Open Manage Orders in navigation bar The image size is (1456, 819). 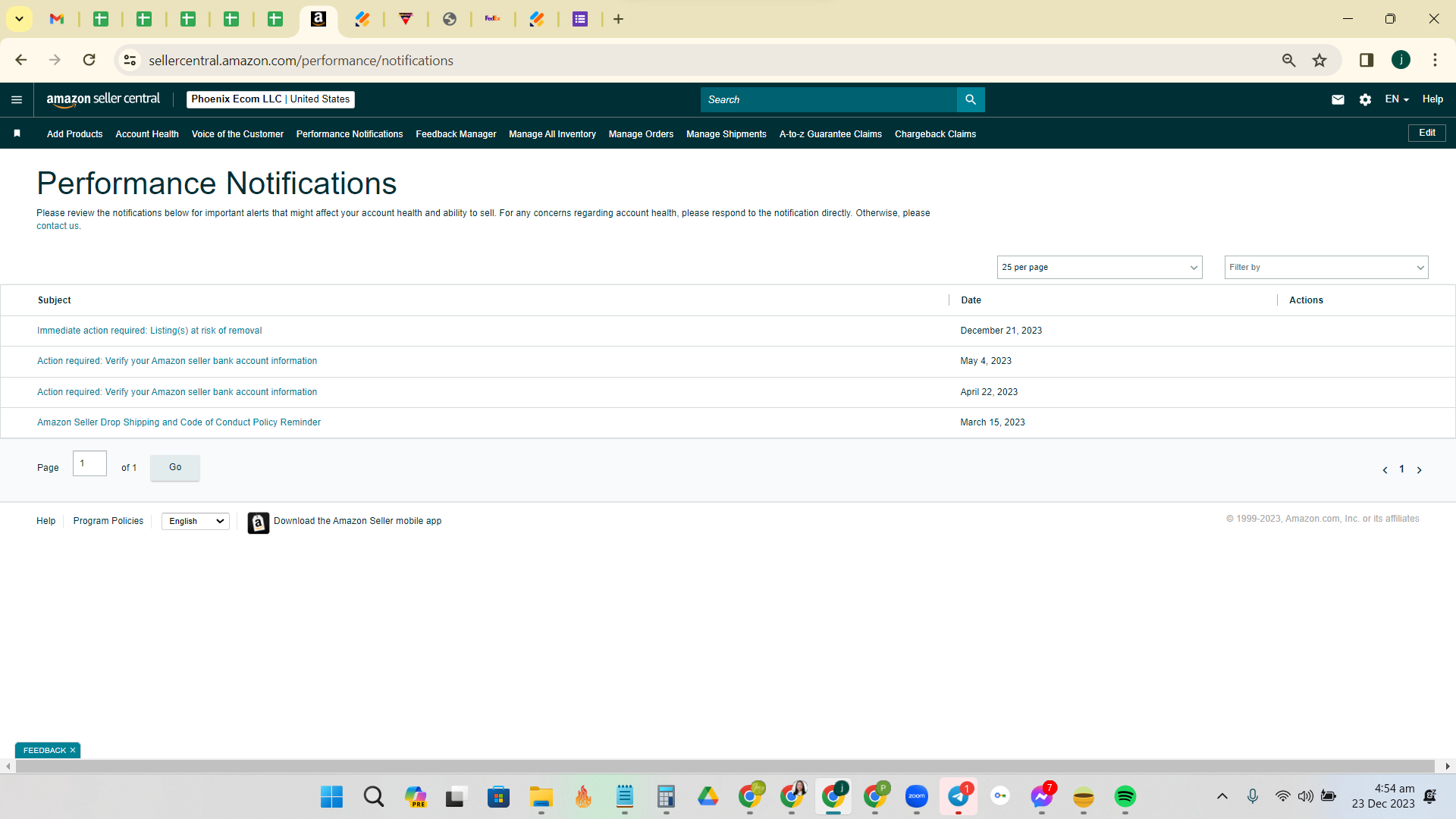641,134
